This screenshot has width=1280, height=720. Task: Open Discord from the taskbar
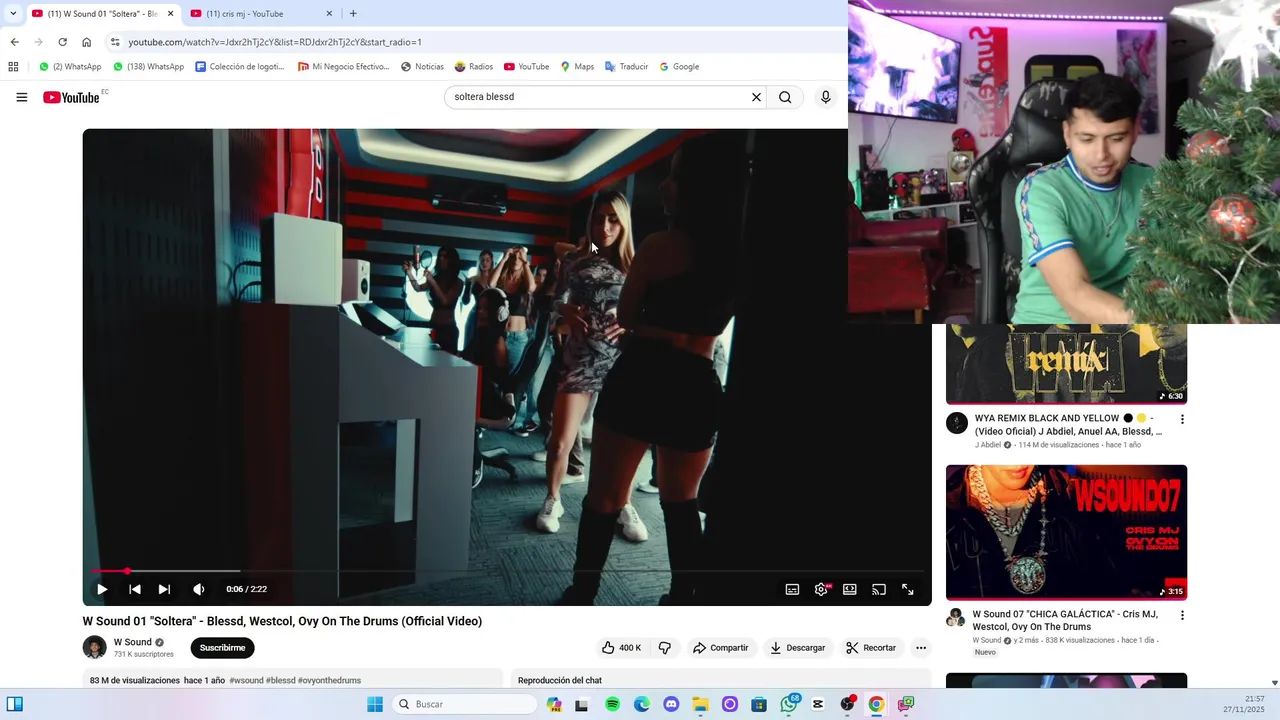click(x=671, y=704)
